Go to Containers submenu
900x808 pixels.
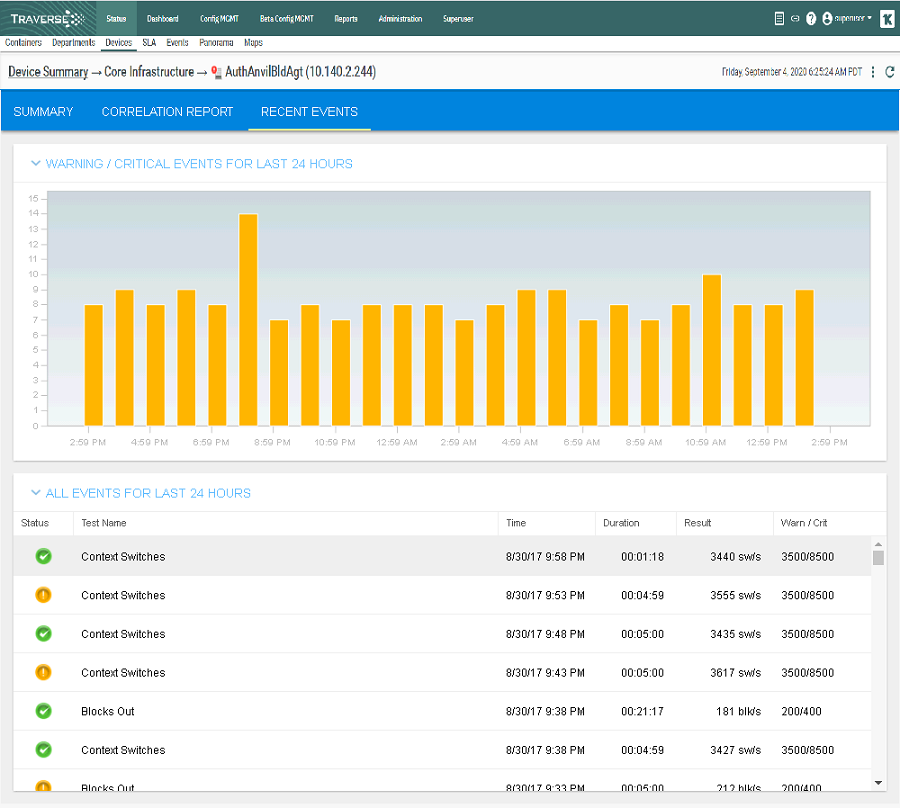[x=24, y=42]
